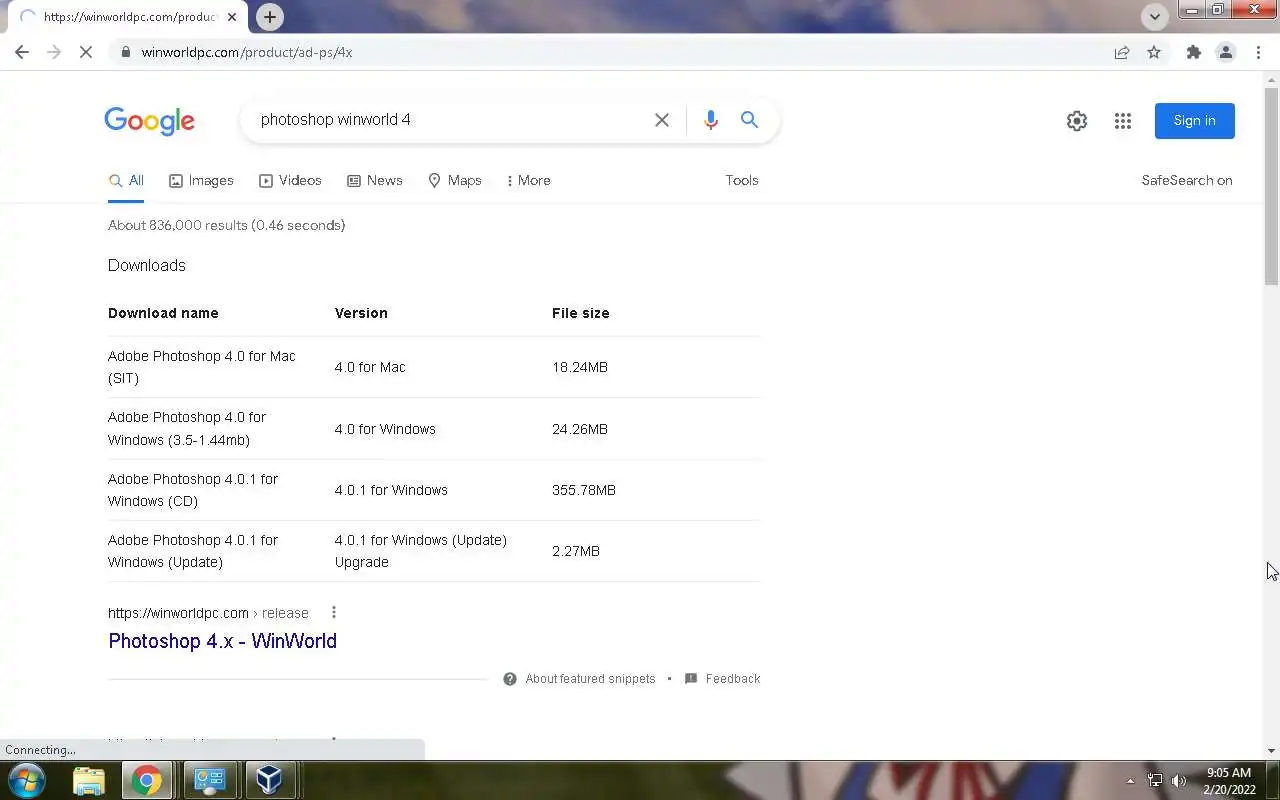The image size is (1280, 800).
Task: Click the results count text
Action: pyautogui.click(x=226, y=226)
